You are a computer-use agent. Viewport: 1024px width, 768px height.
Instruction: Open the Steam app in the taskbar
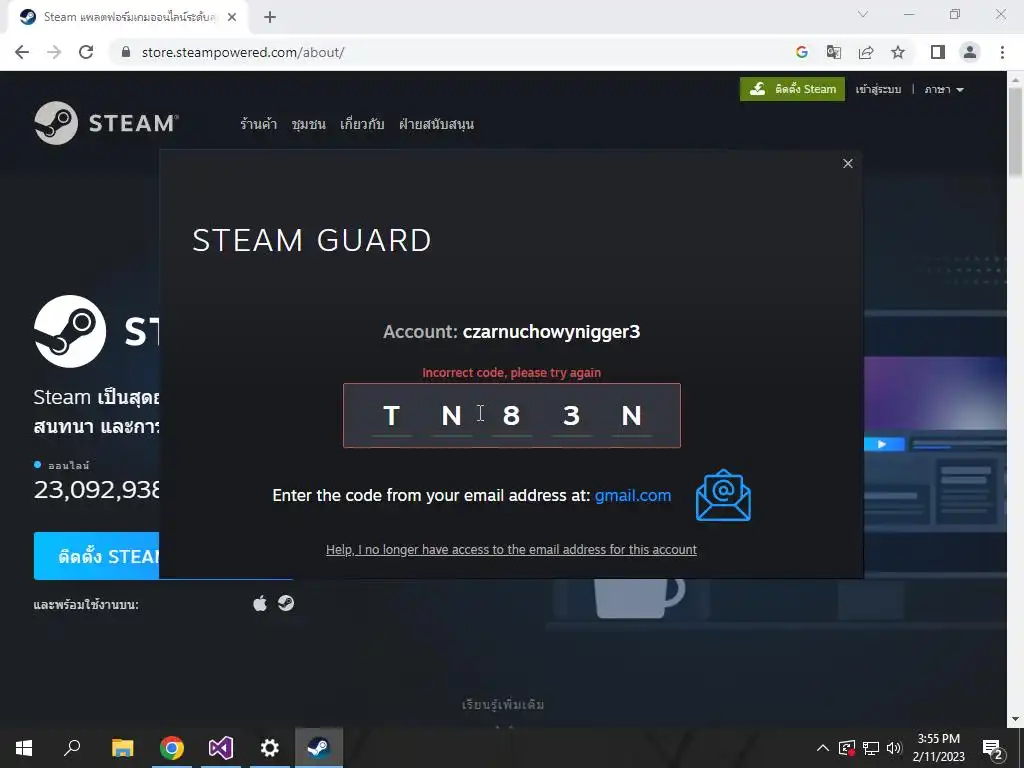pyautogui.click(x=319, y=748)
